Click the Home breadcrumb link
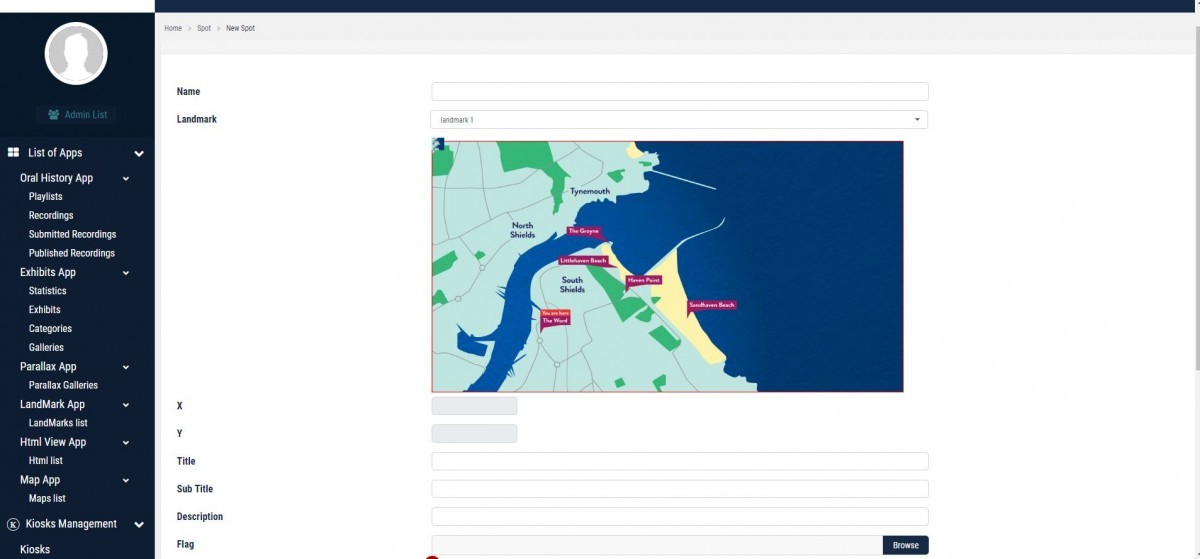1200x559 pixels. 173,28
